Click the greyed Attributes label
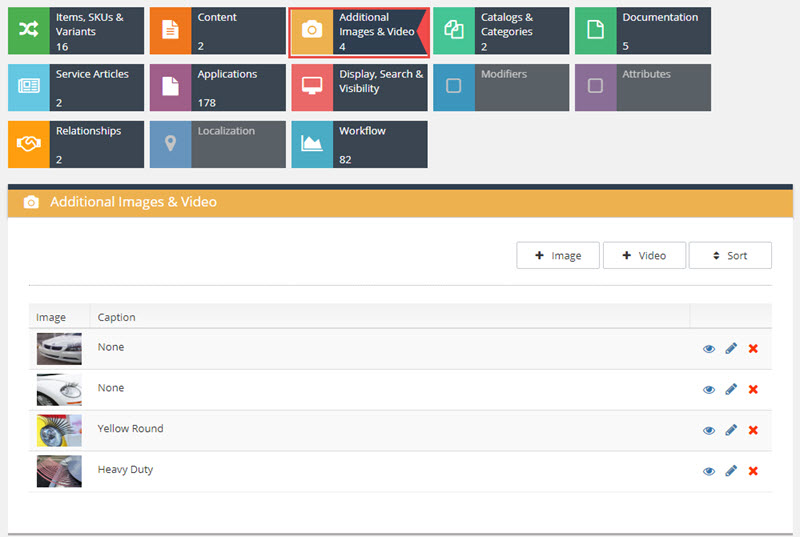 (x=646, y=74)
